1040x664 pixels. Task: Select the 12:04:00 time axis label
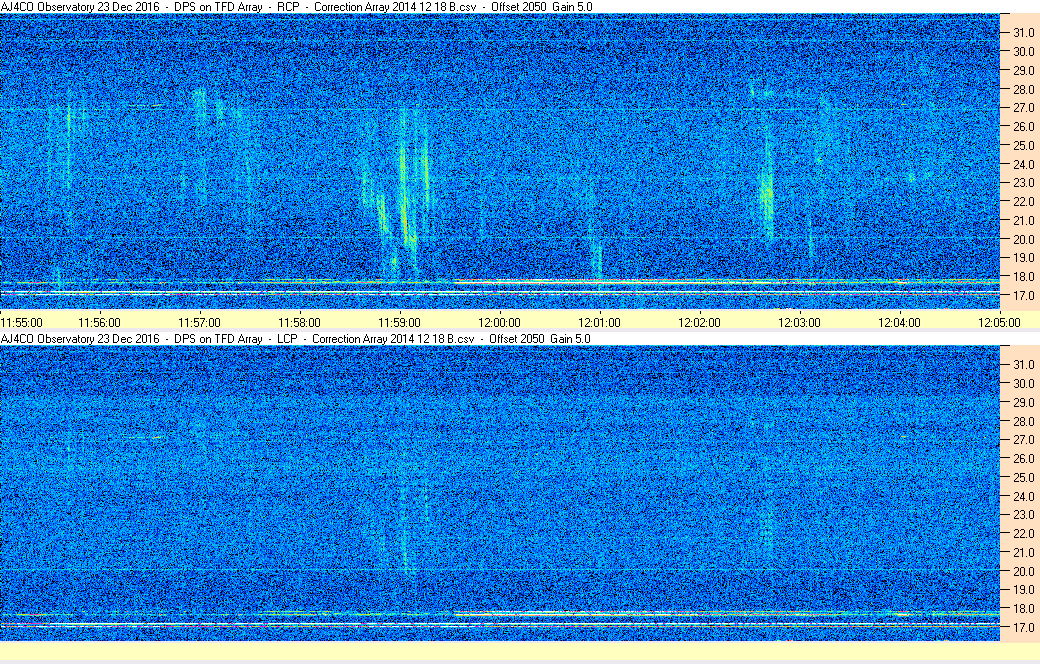tap(899, 323)
